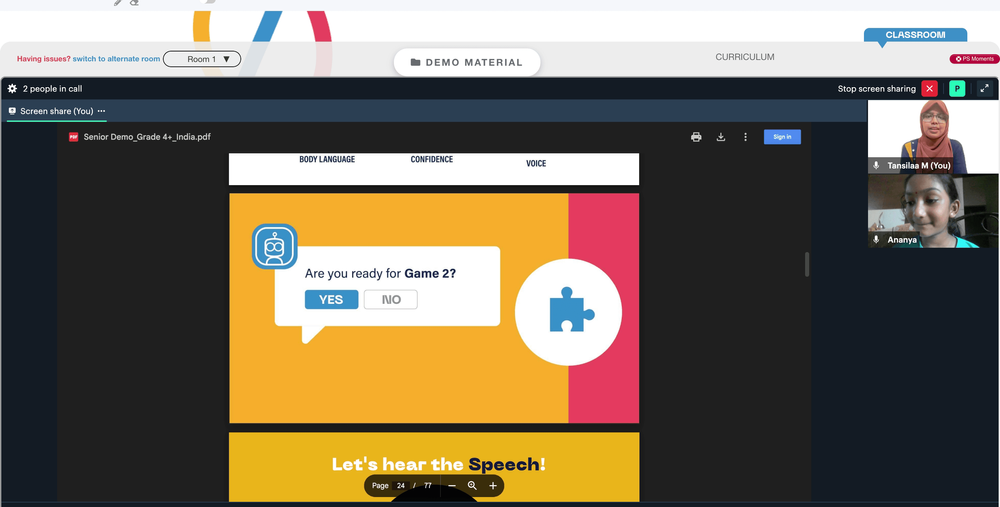Stop screen sharing with red X button
The height and width of the screenshot is (507, 1000).
click(929, 89)
